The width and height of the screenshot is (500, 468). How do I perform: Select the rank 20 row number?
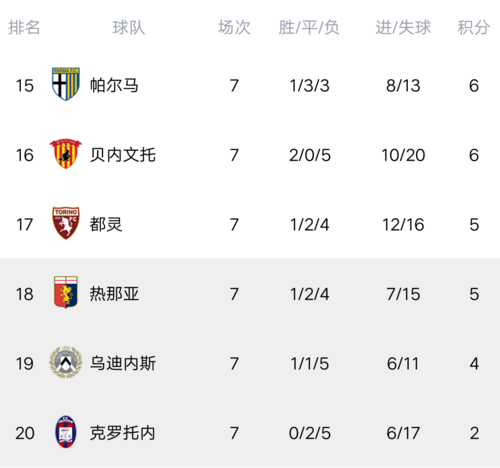pos(25,433)
